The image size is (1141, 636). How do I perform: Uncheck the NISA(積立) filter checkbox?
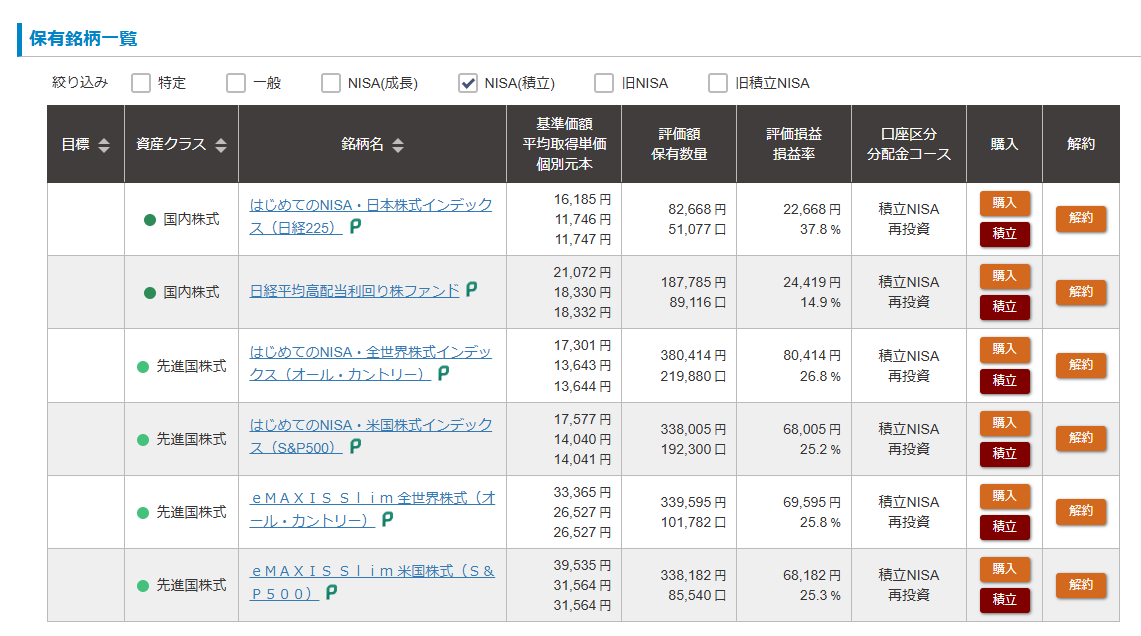pos(468,83)
